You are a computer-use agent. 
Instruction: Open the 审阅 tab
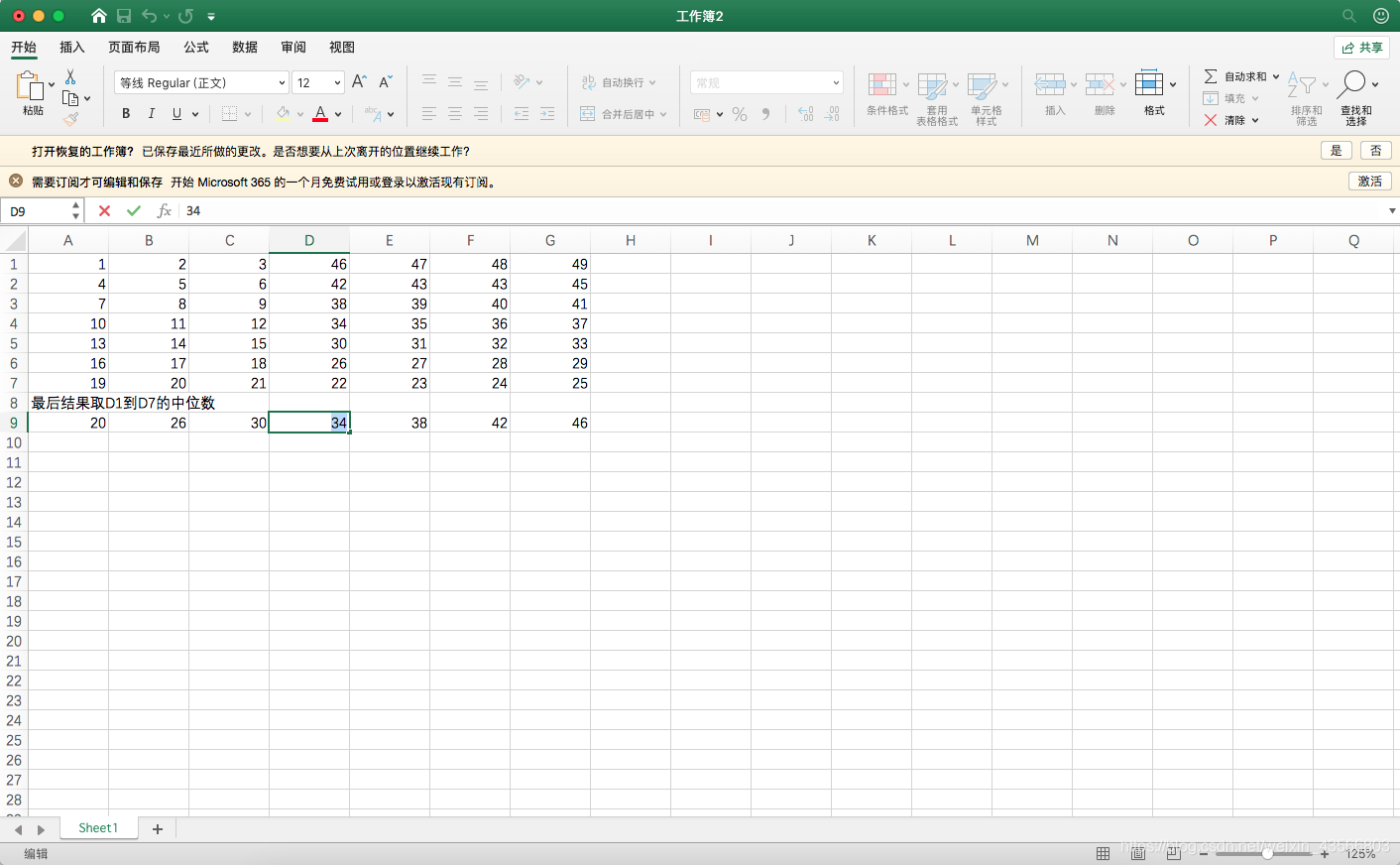(x=293, y=47)
